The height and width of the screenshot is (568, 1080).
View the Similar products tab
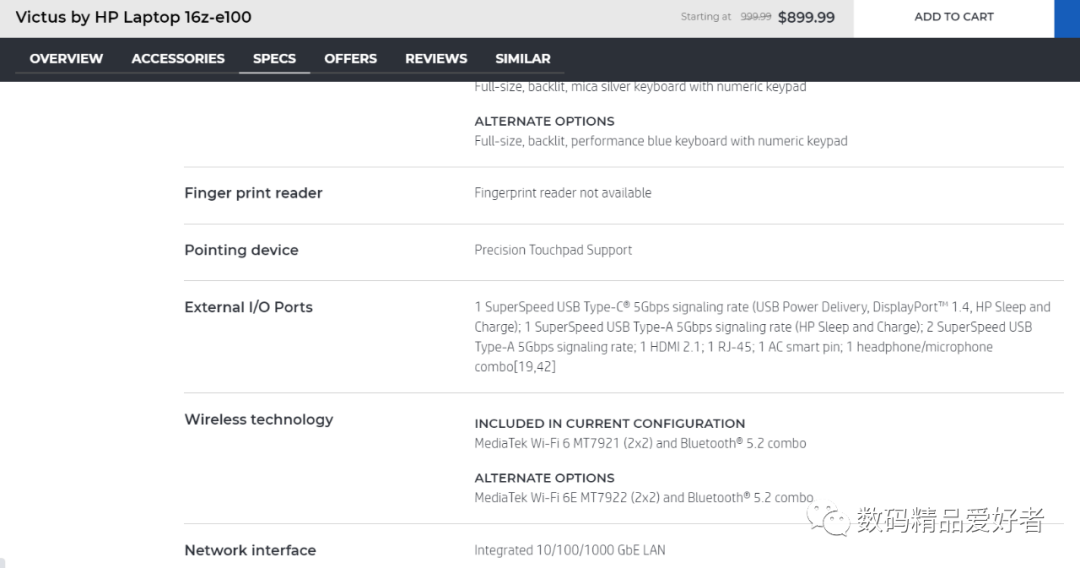pos(523,59)
